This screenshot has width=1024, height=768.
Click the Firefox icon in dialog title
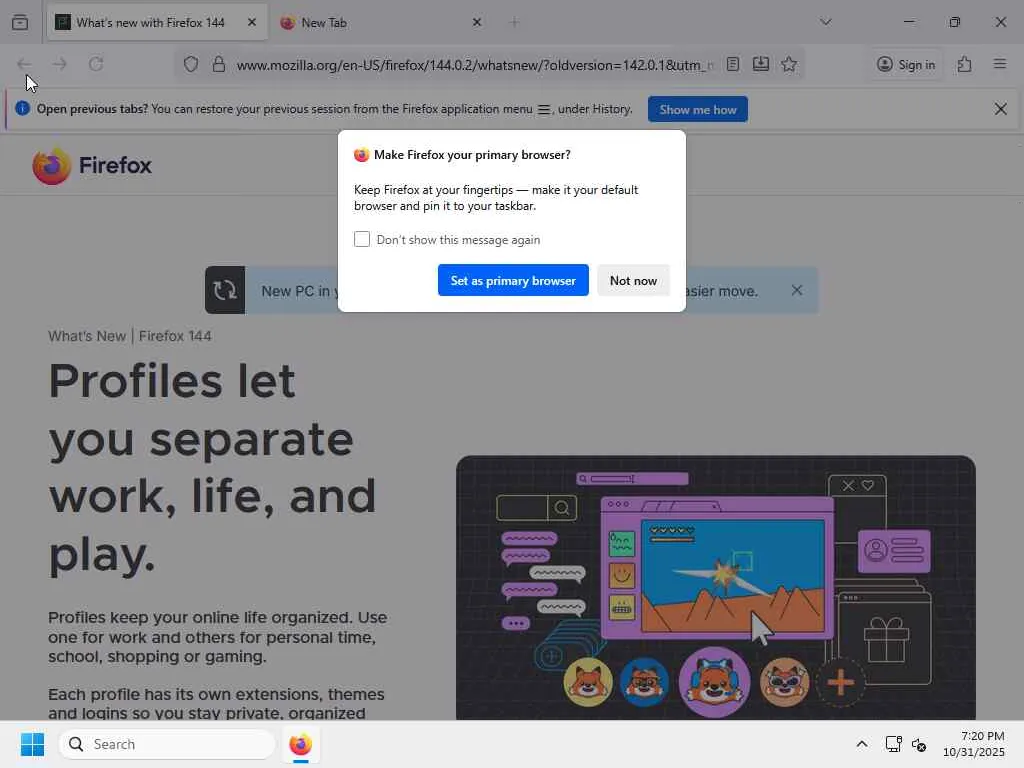tap(361, 155)
